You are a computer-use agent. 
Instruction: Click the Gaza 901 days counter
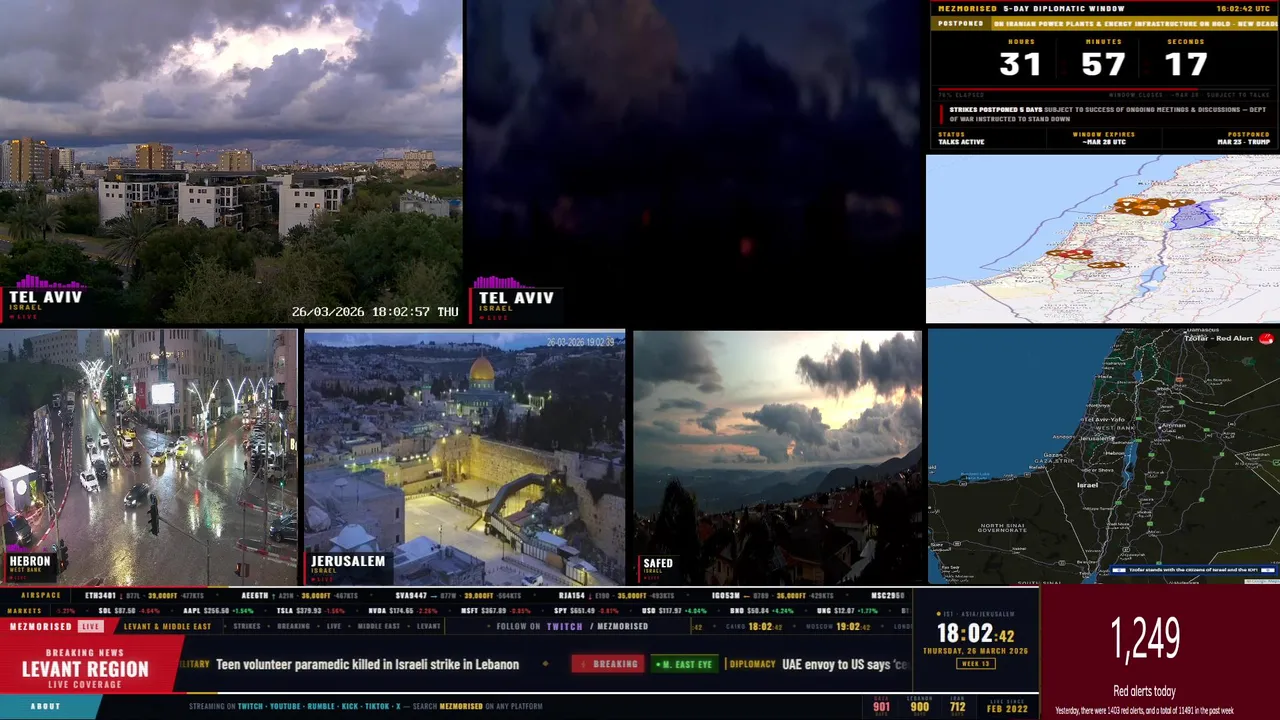click(881, 705)
